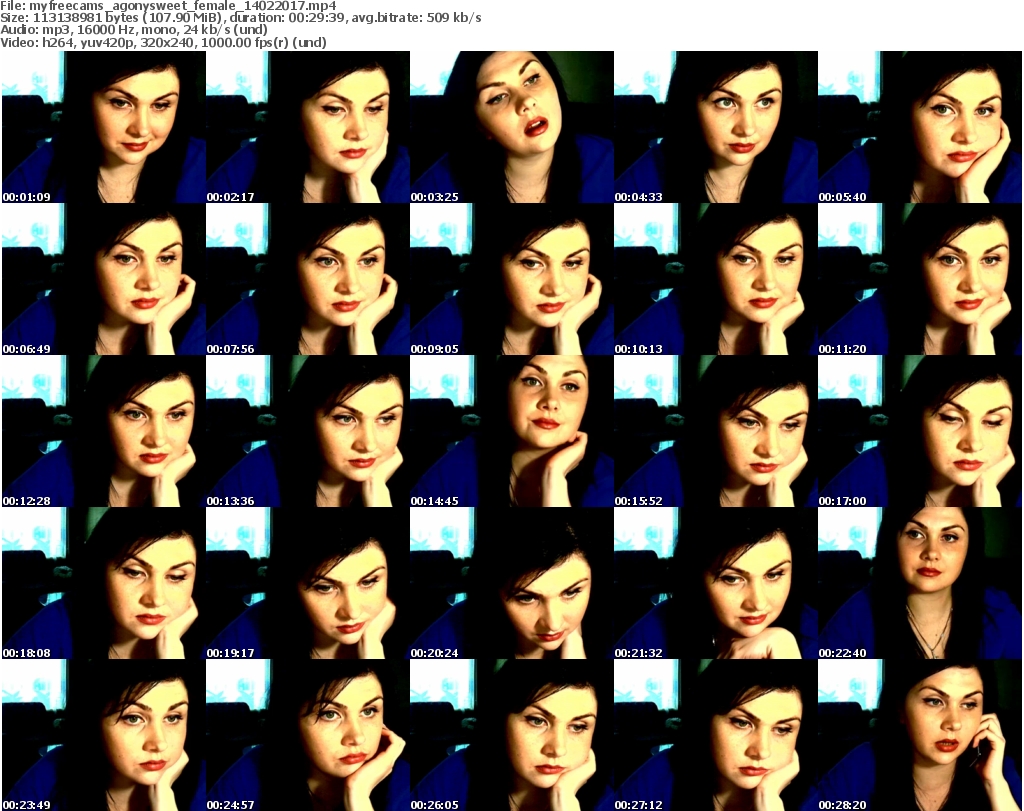Click the thumbnail labeled 00:12:28
Image resolution: width=1024 pixels, height=811 pixels.
coord(104,432)
